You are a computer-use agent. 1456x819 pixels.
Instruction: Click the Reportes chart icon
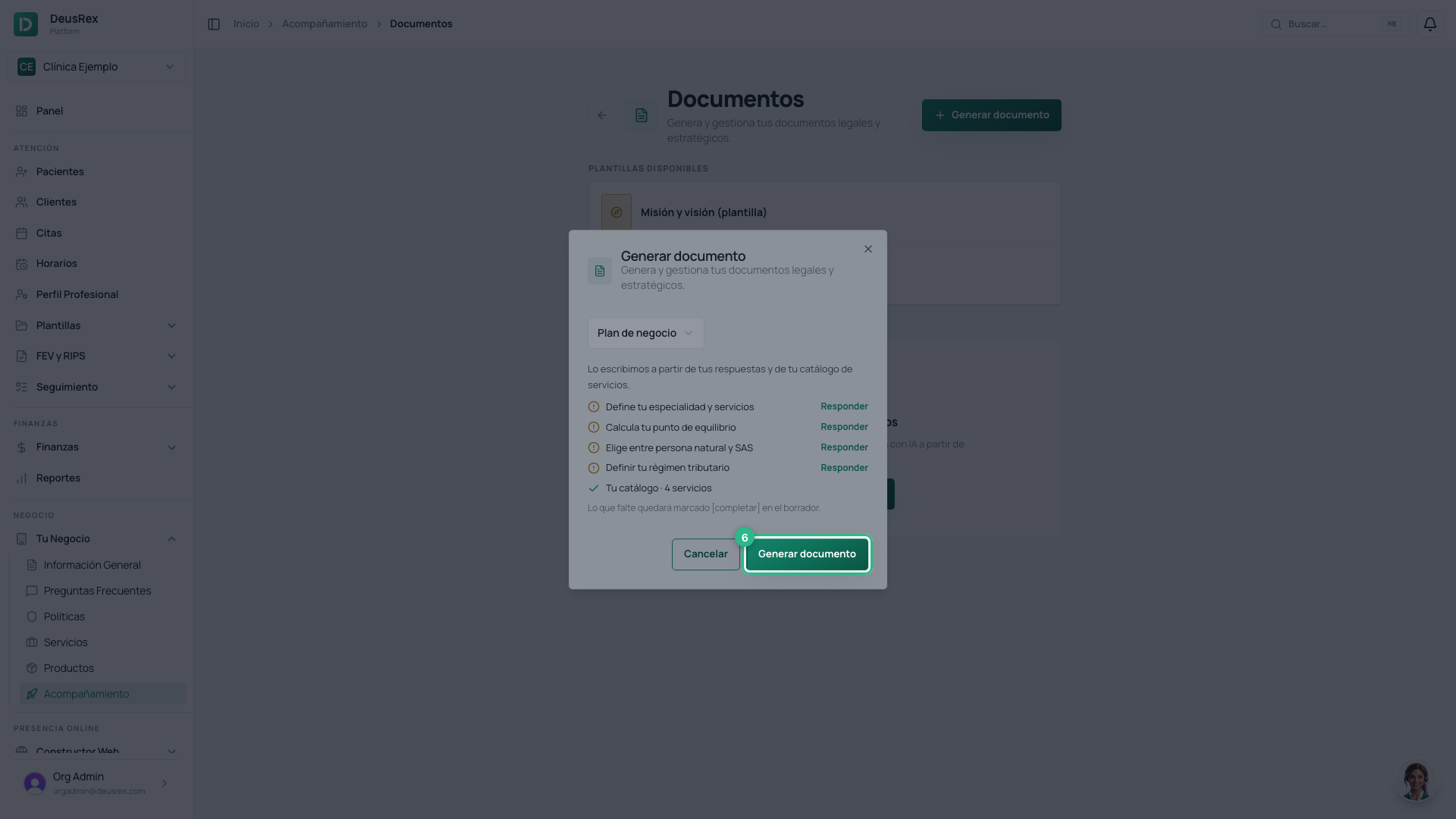pos(21,479)
